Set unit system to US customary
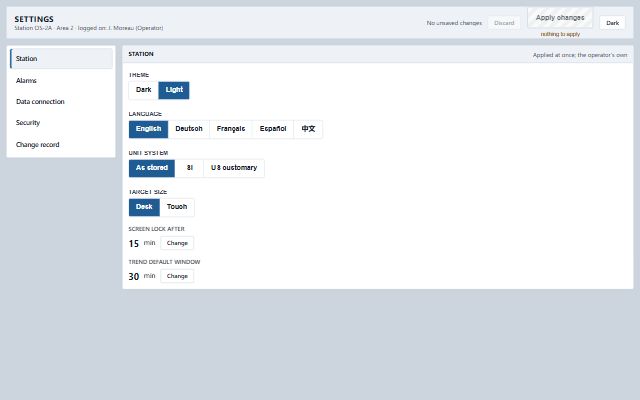 [x=234, y=168]
